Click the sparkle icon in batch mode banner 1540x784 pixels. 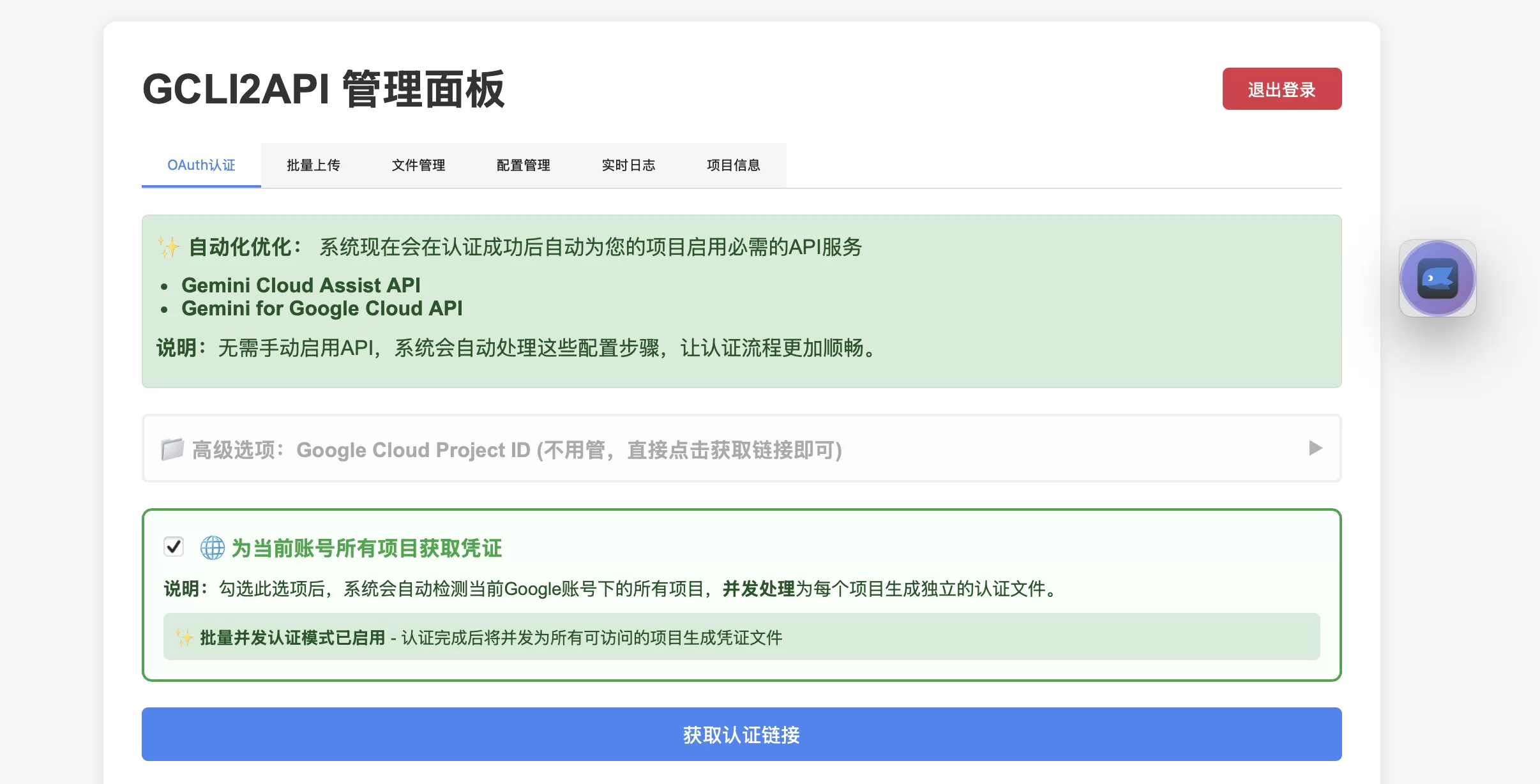pos(183,637)
